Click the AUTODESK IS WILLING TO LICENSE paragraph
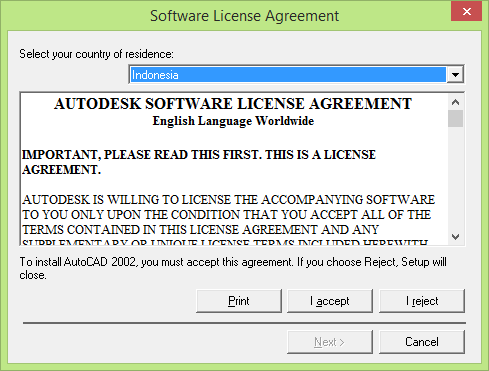489x371 pixels. pyautogui.click(x=228, y=219)
